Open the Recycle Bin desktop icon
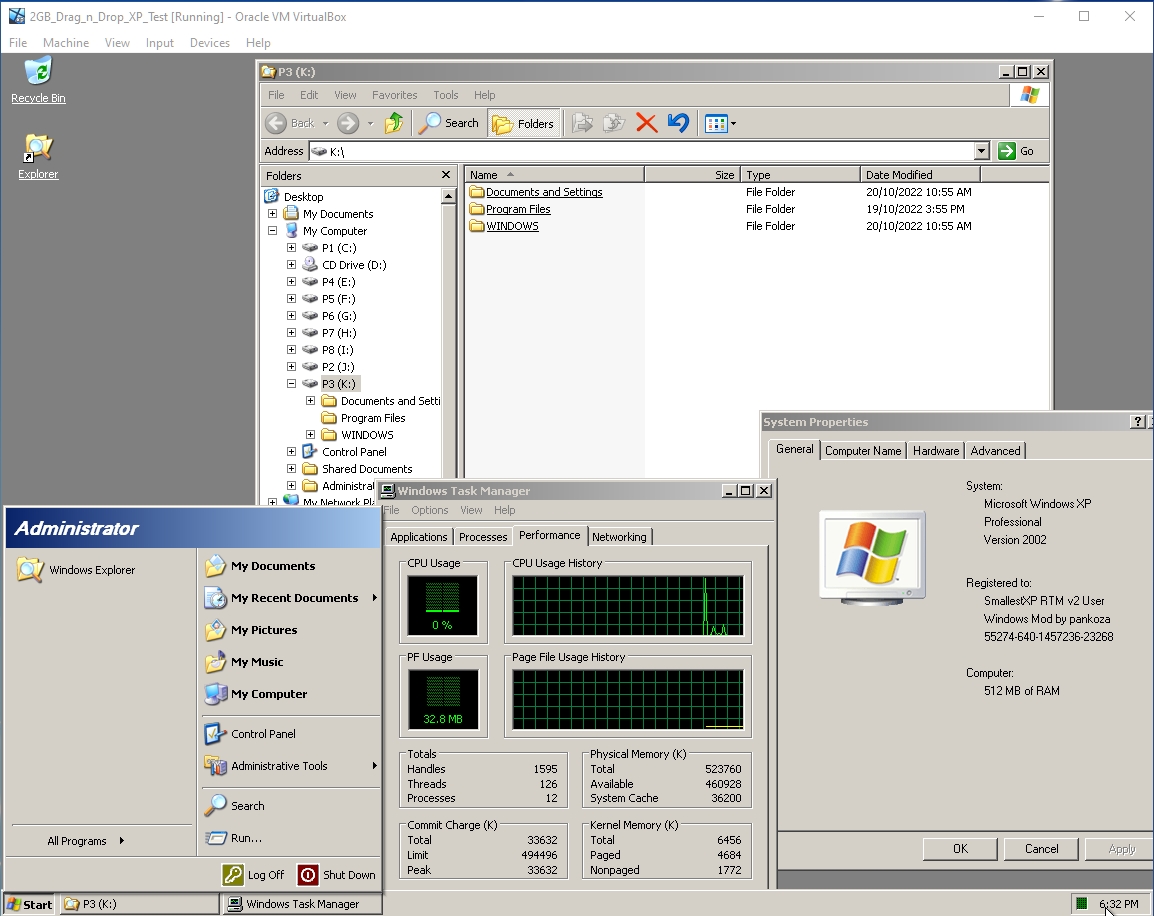 38,80
